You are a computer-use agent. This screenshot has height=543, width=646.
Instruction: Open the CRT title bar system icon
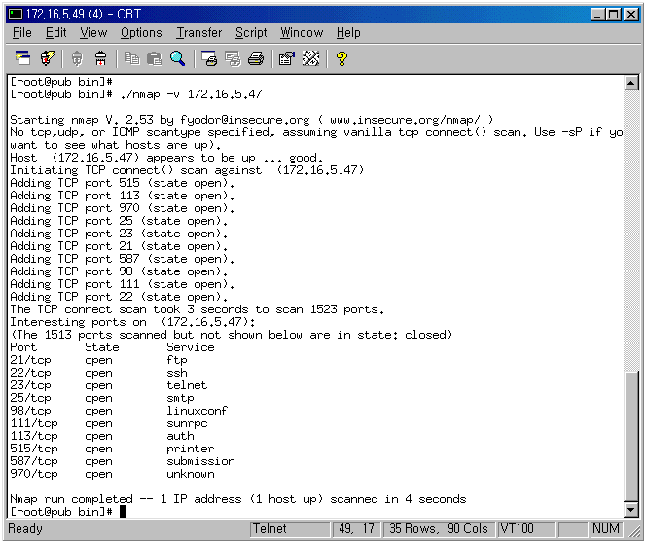(16, 14)
